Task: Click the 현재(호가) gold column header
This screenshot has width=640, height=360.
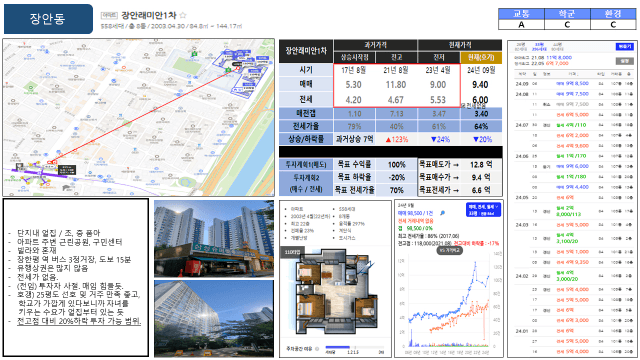Action: (481, 57)
